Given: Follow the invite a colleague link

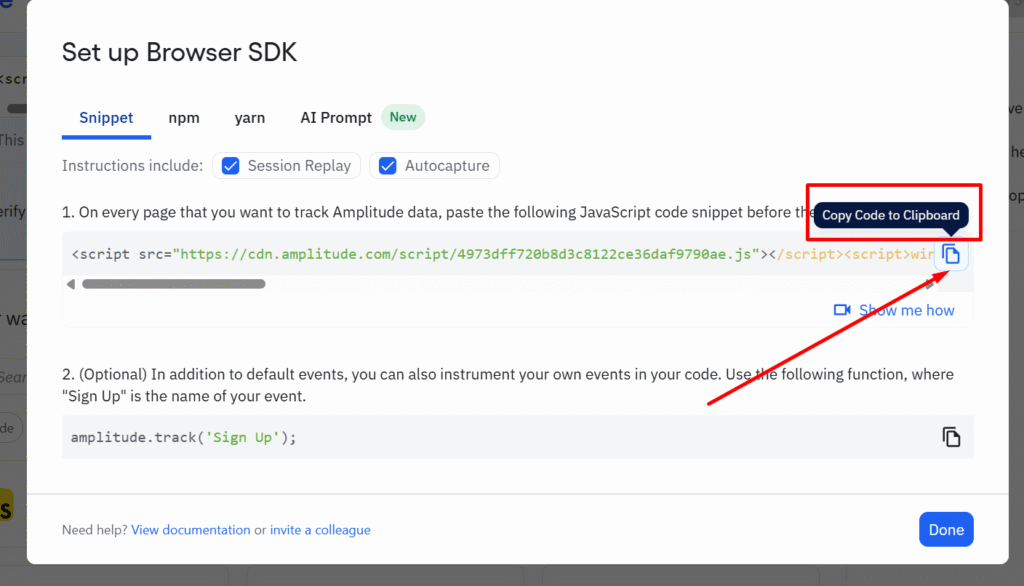Looking at the screenshot, I should point(320,530).
